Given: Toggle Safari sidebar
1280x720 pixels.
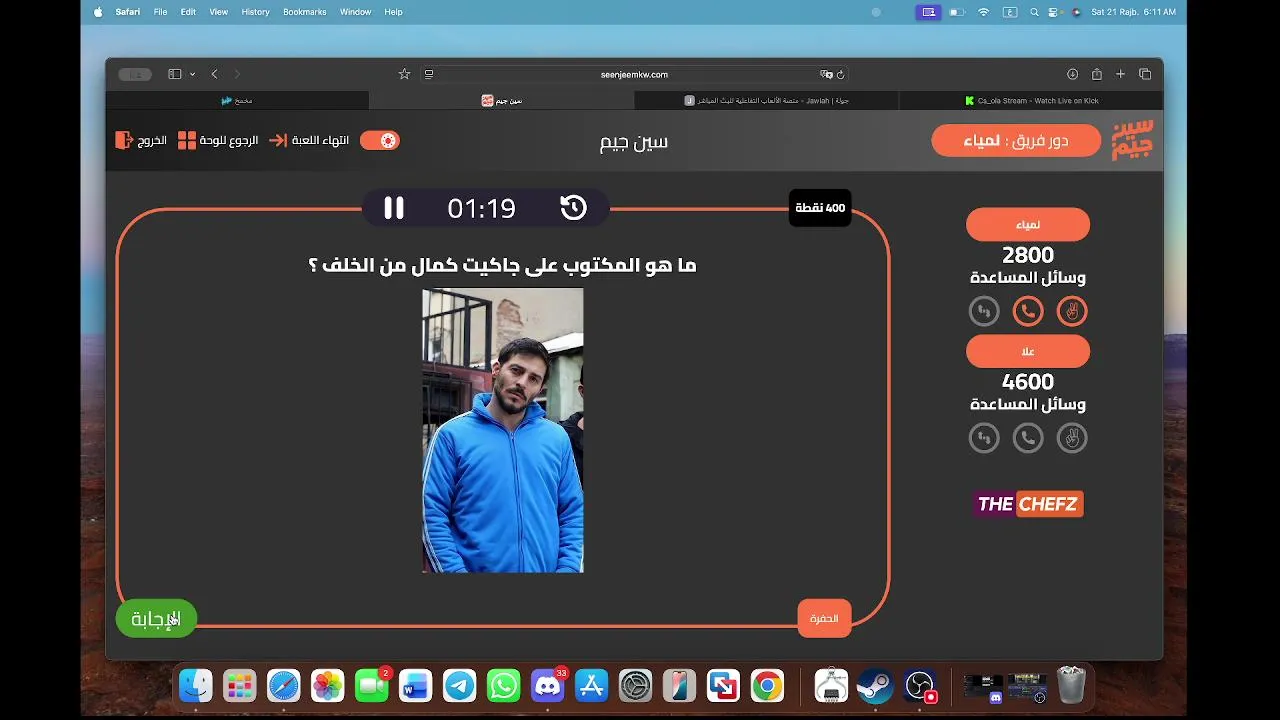Looking at the screenshot, I should [x=175, y=74].
